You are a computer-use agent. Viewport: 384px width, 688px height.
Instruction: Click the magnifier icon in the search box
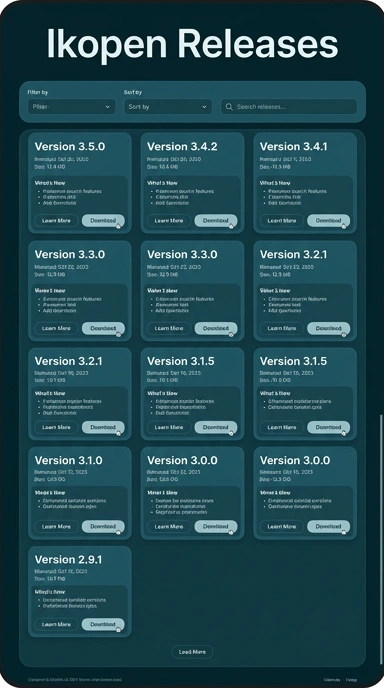point(229,107)
